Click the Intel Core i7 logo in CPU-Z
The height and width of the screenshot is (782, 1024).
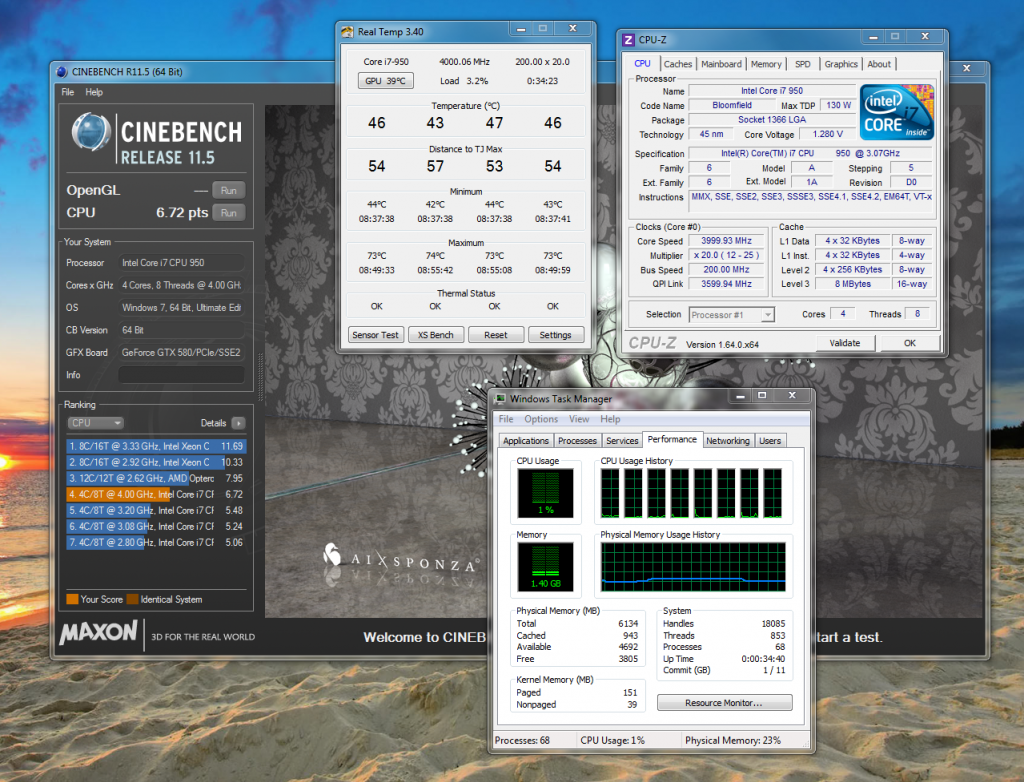[x=896, y=112]
